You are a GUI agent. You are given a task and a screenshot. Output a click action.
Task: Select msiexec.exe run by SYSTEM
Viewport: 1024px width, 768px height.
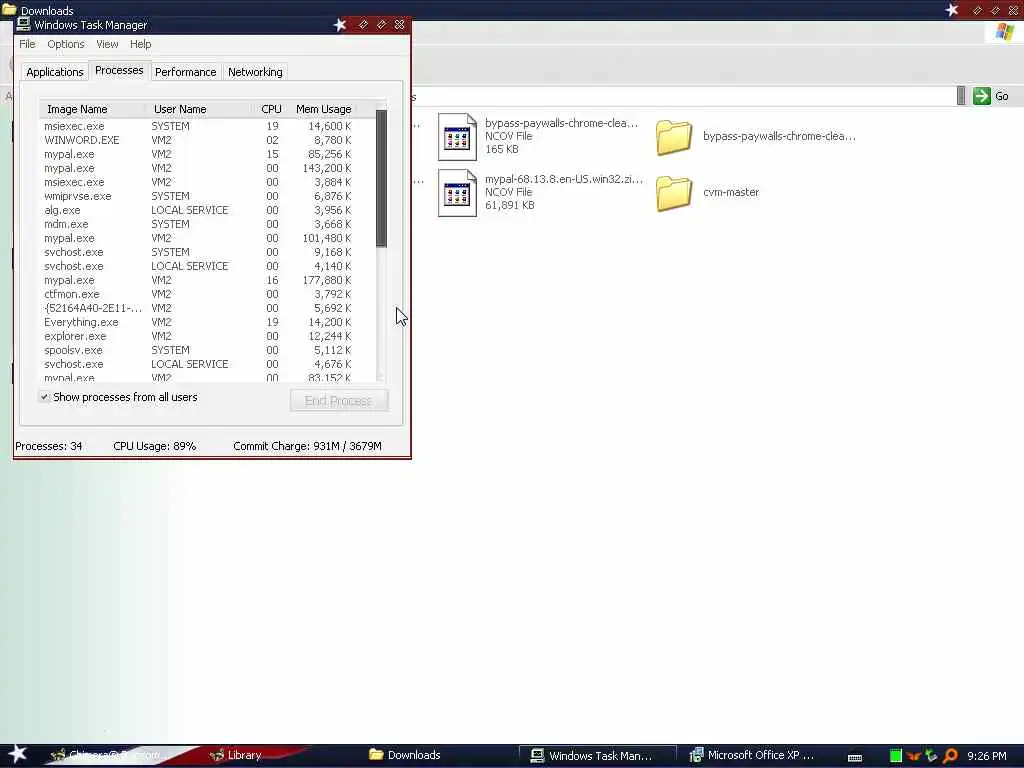(198, 126)
